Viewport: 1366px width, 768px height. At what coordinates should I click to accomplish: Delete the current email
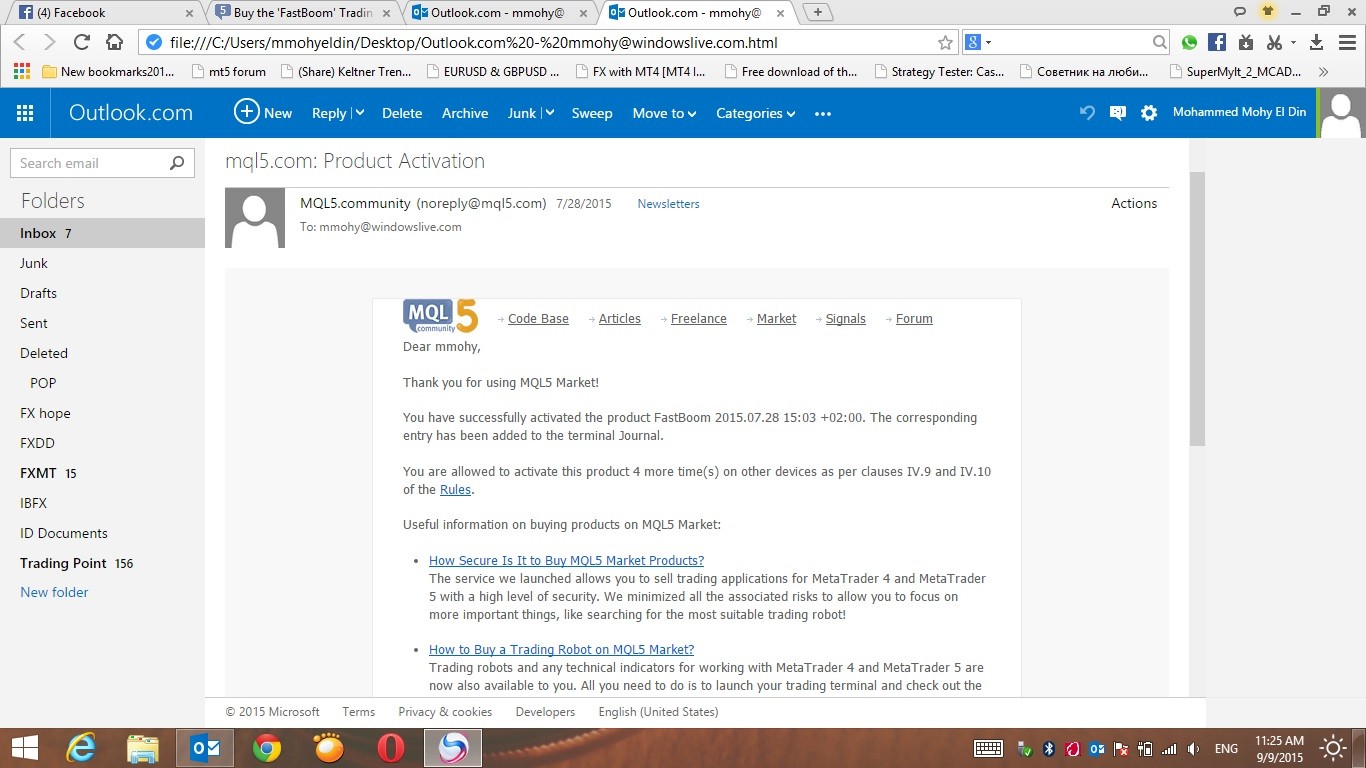click(402, 113)
